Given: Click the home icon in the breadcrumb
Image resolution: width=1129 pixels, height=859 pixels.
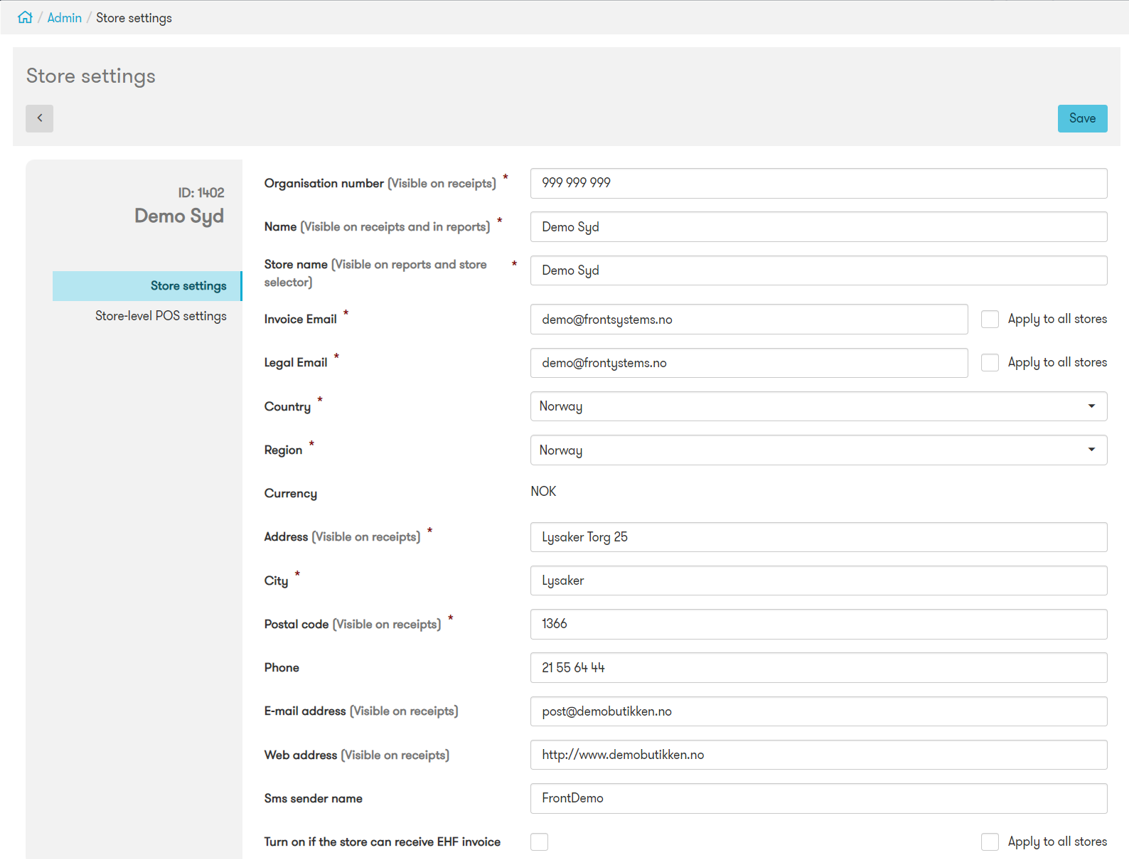Looking at the screenshot, I should coord(24,17).
